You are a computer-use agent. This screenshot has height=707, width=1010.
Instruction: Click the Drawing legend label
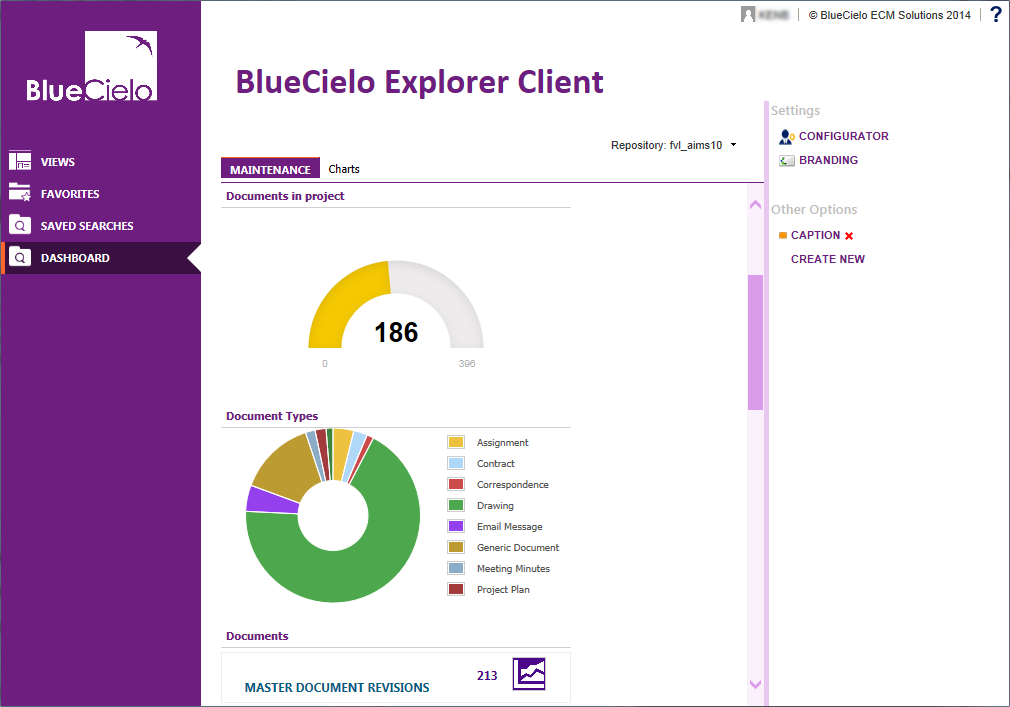pos(495,506)
